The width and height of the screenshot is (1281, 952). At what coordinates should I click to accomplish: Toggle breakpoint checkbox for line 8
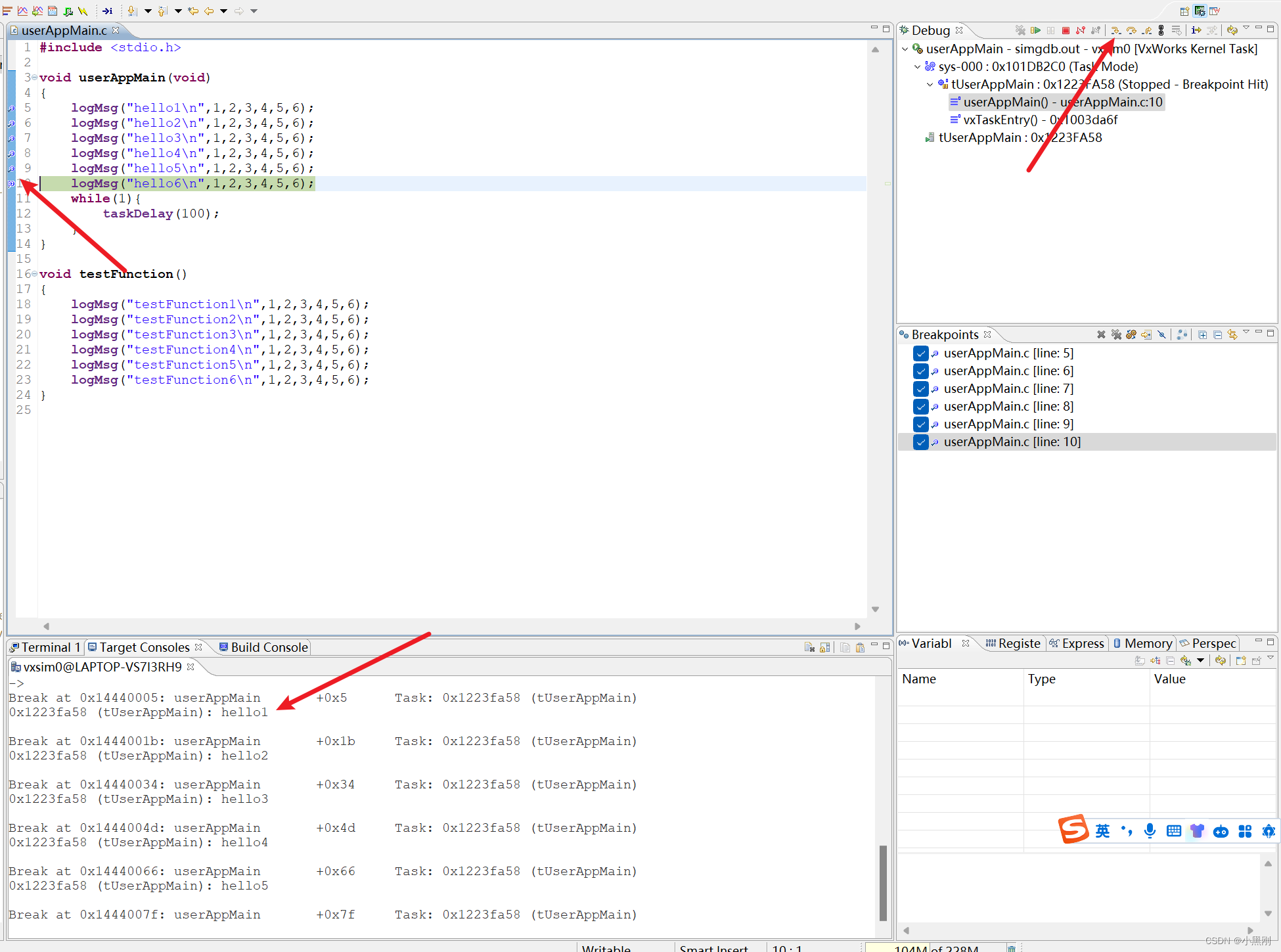(920, 407)
